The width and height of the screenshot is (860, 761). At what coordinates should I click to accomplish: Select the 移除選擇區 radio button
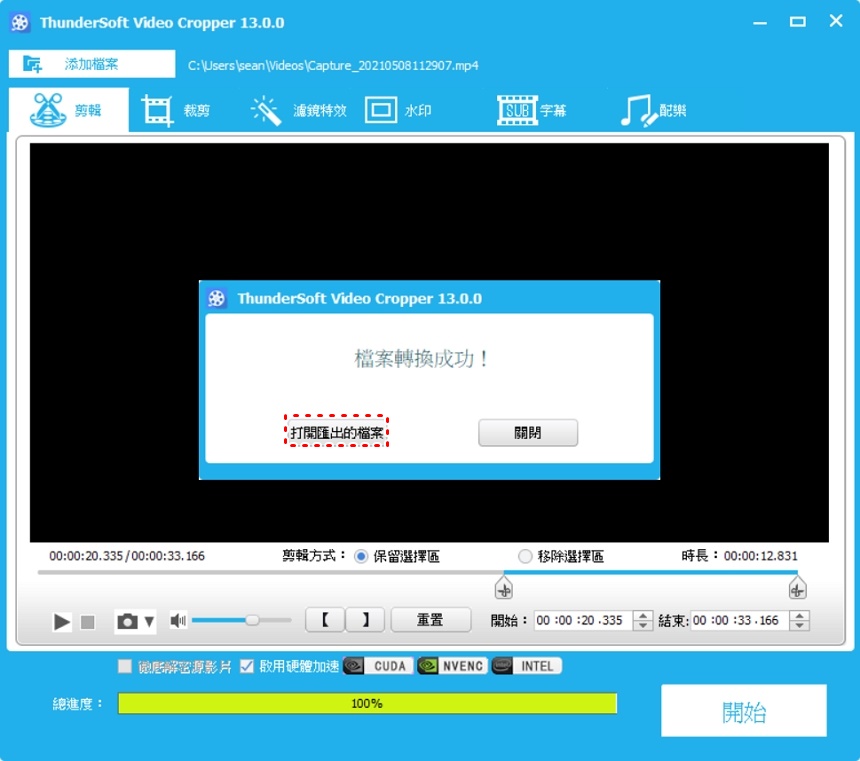click(x=525, y=556)
